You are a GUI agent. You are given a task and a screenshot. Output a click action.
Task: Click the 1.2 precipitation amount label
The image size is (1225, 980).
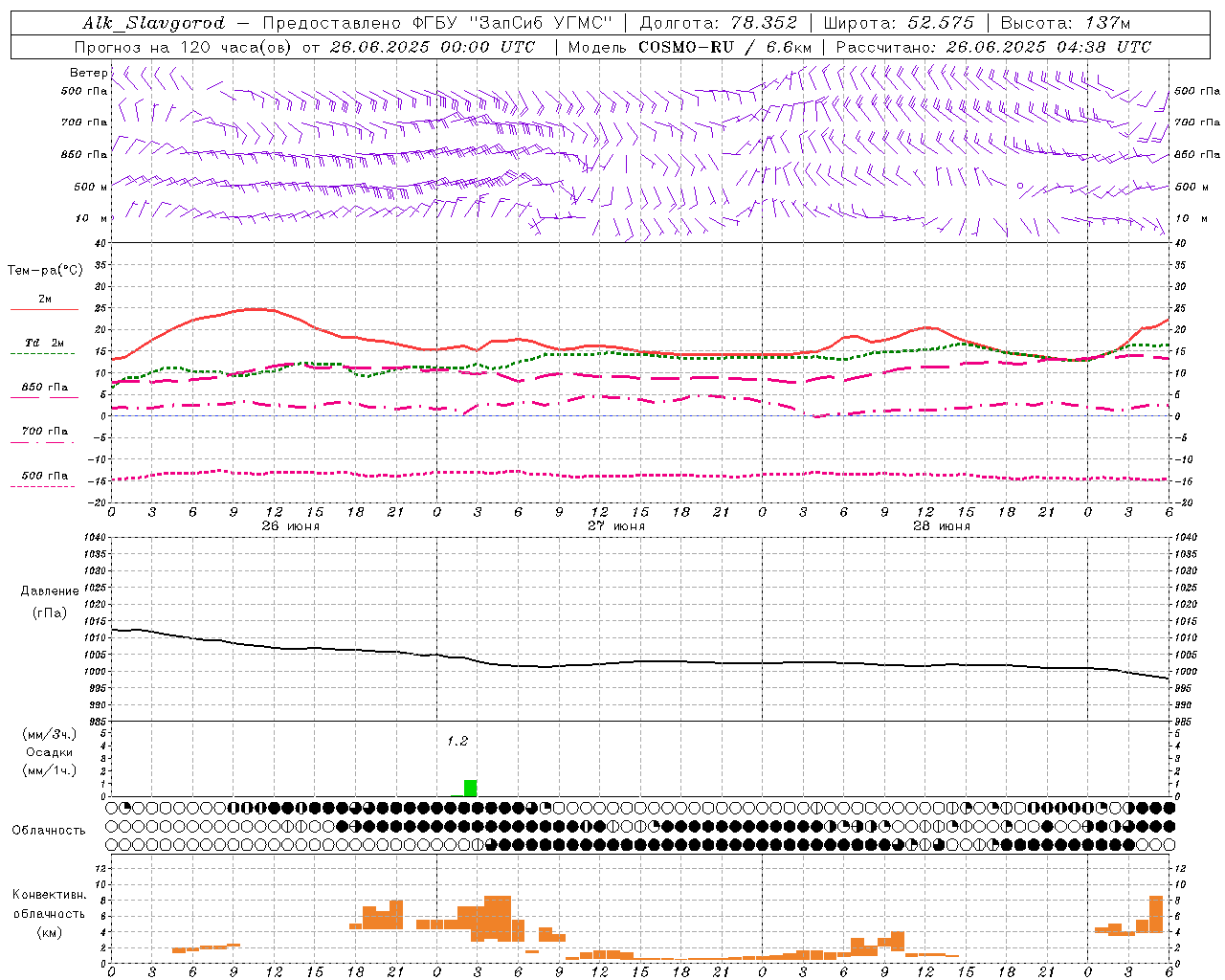coord(457,741)
